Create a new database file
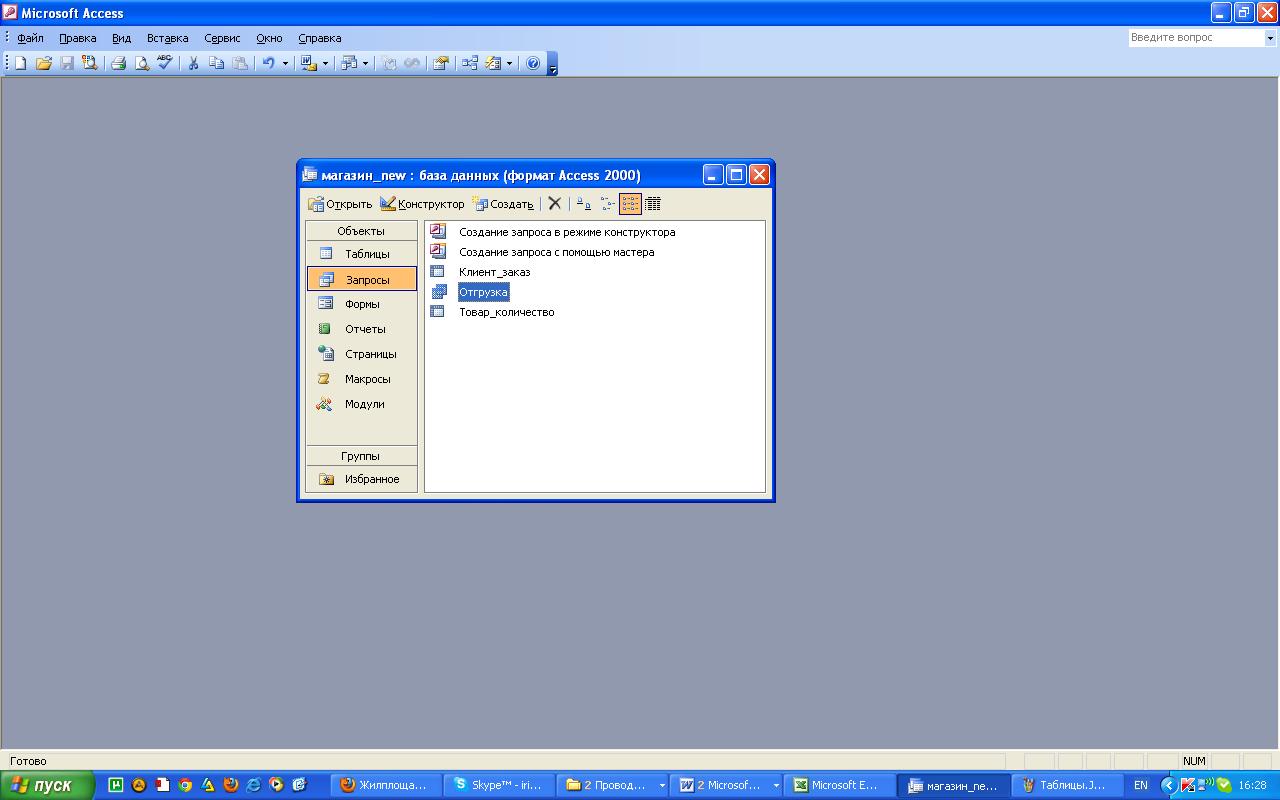This screenshot has height=800, width=1280. click(20, 63)
